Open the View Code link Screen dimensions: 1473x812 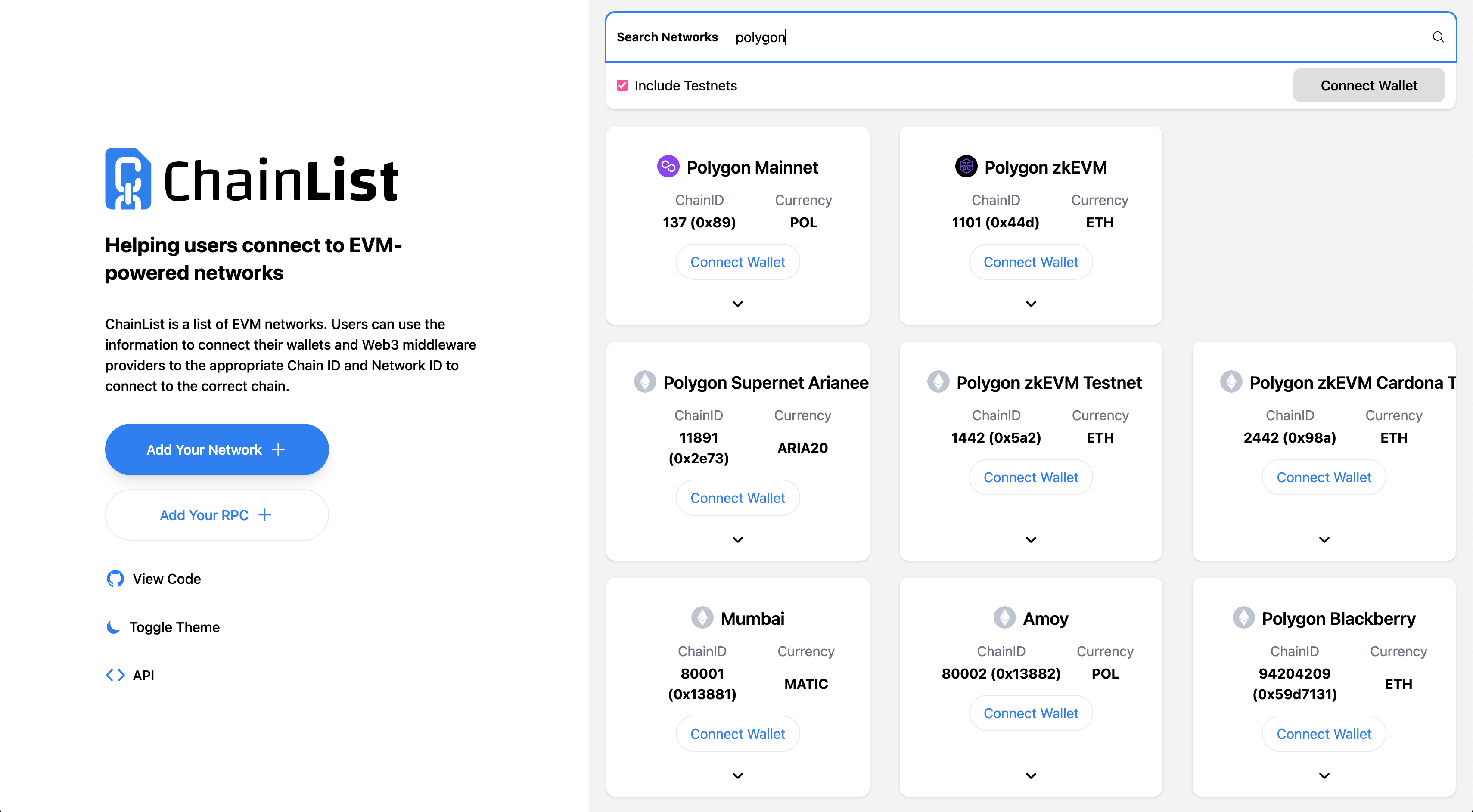tap(166, 578)
